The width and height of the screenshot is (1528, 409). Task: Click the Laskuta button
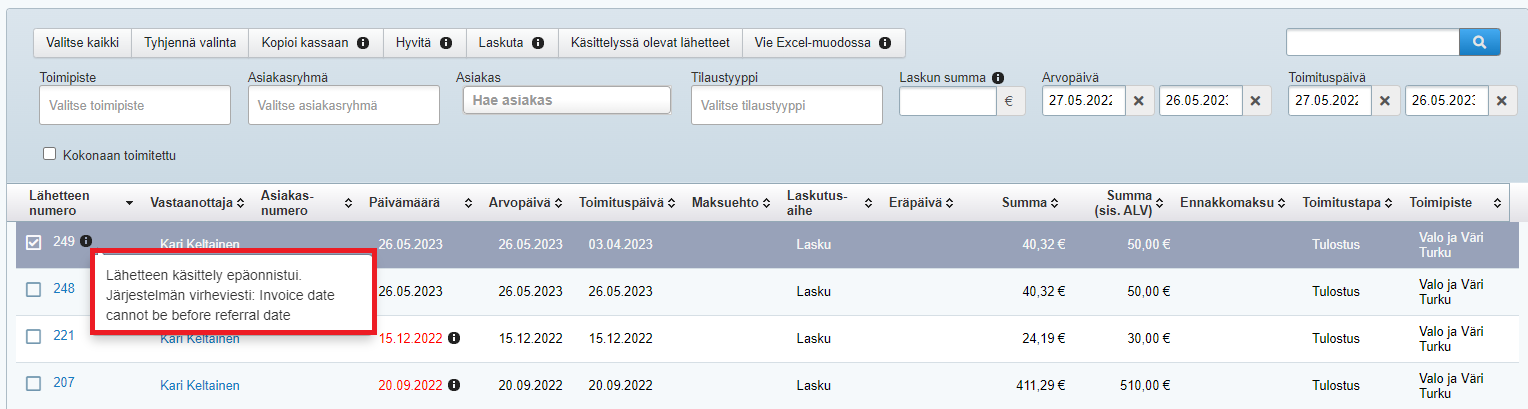click(x=511, y=43)
